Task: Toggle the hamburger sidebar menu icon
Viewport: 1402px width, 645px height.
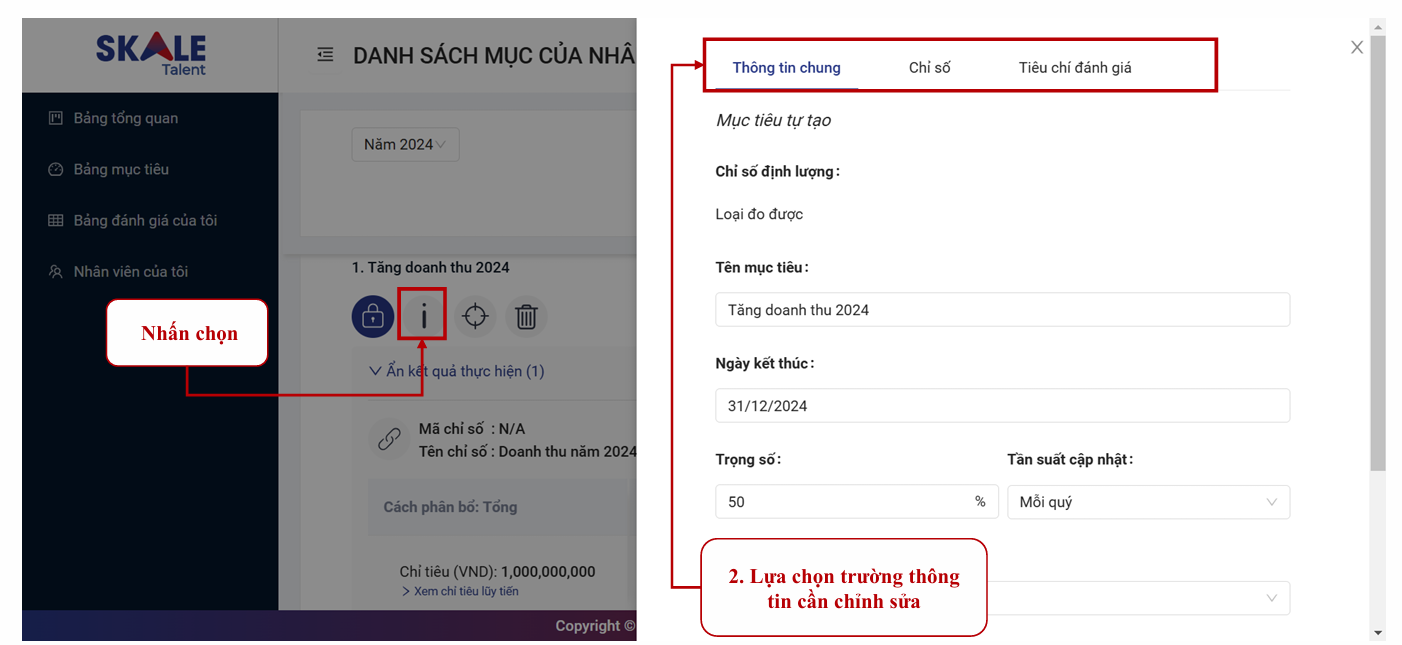Action: click(325, 55)
